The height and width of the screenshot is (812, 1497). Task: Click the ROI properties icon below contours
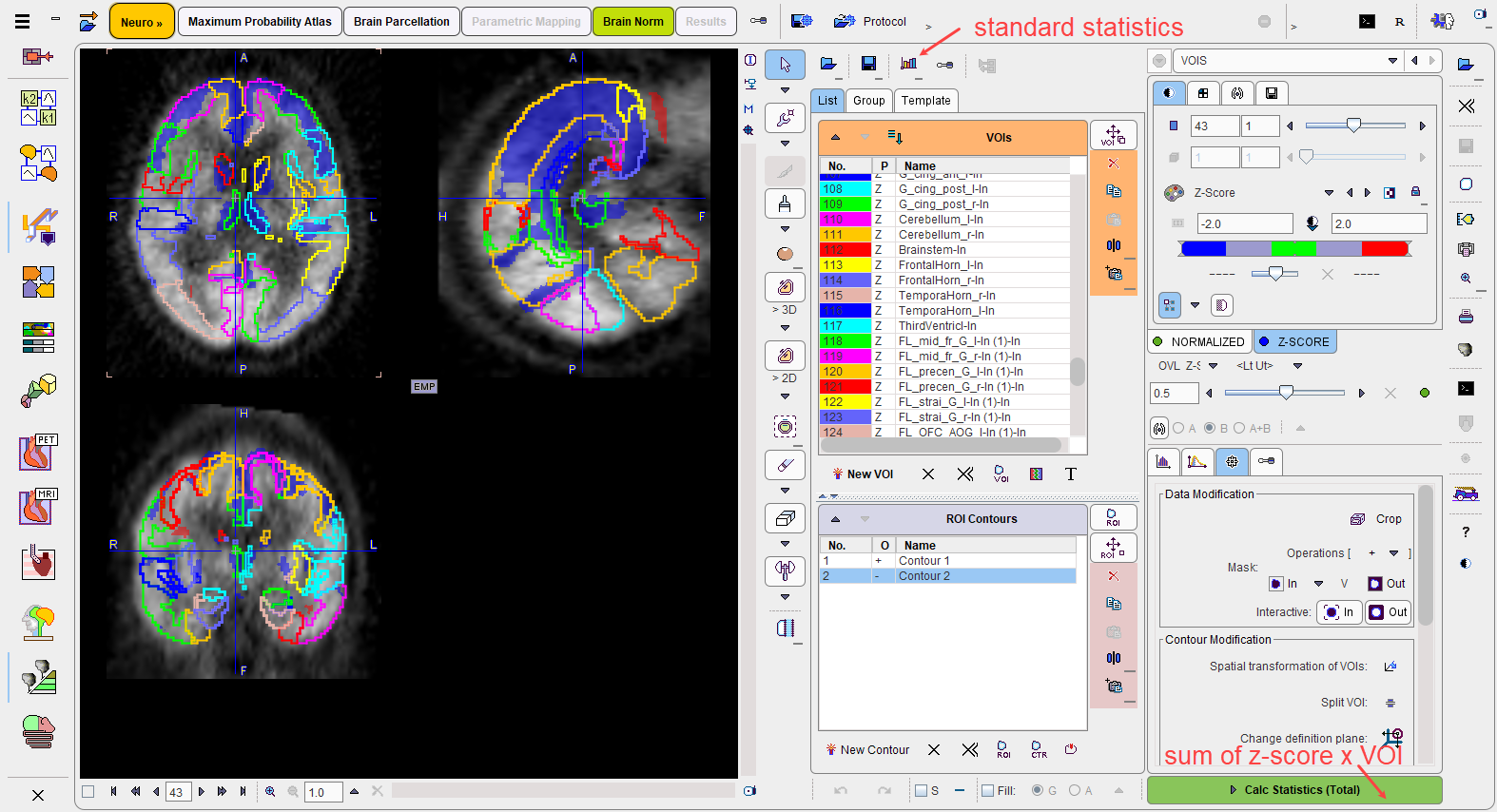coord(1003,749)
